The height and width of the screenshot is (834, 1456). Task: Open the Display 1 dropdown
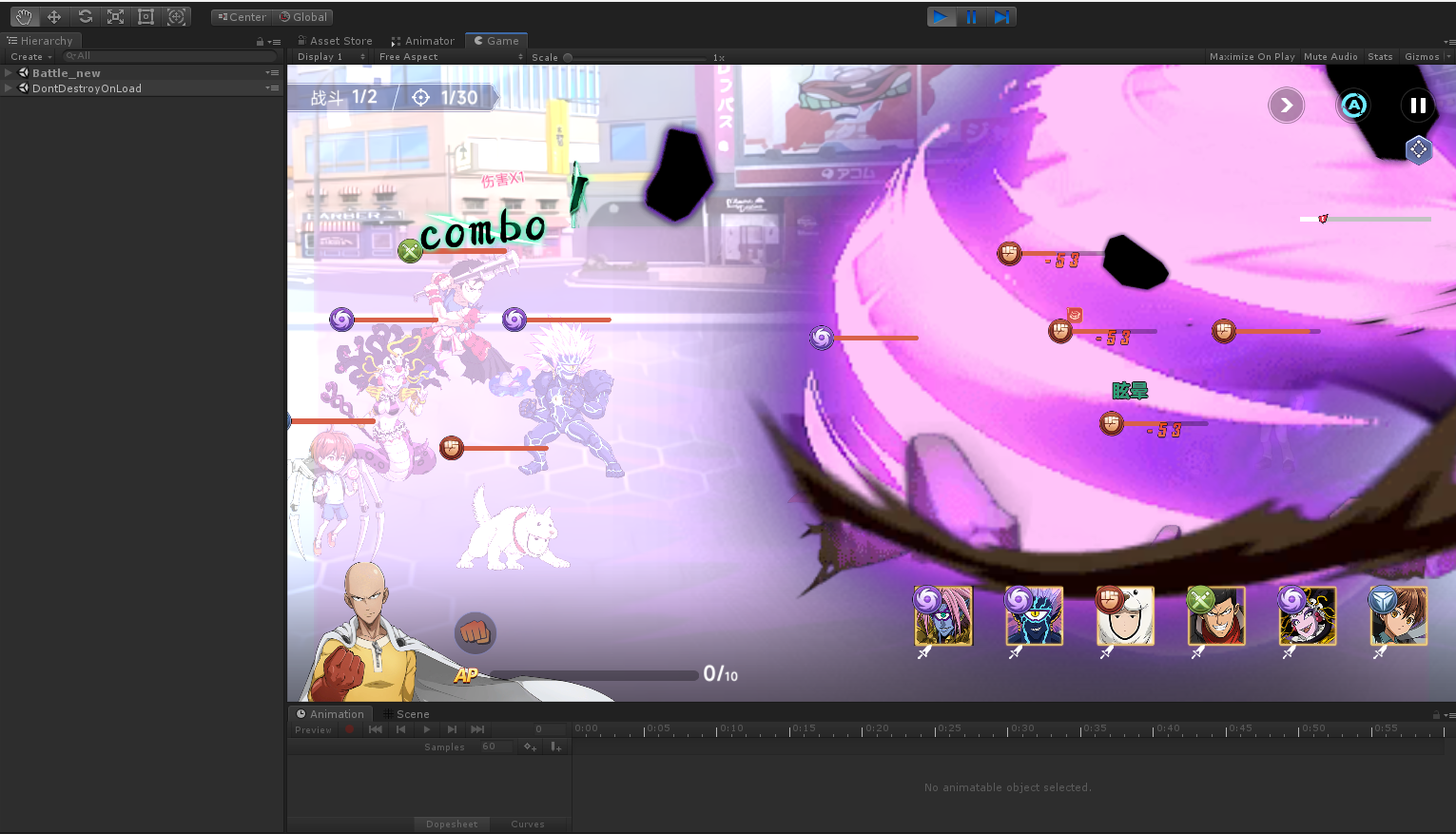(x=330, y=57)
